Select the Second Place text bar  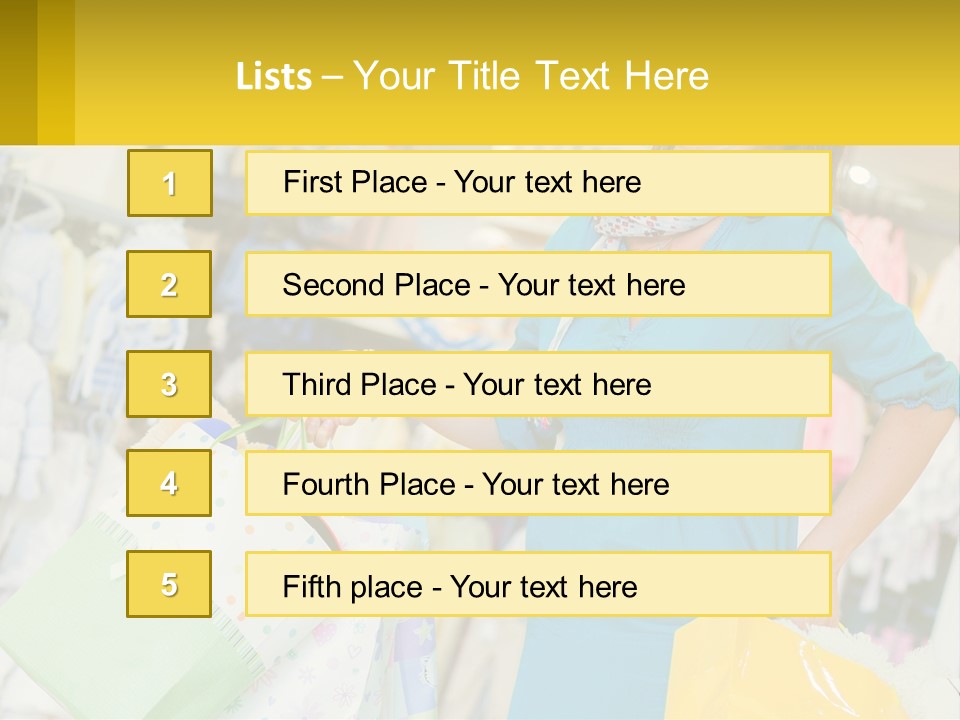click(x=538, y=284)
